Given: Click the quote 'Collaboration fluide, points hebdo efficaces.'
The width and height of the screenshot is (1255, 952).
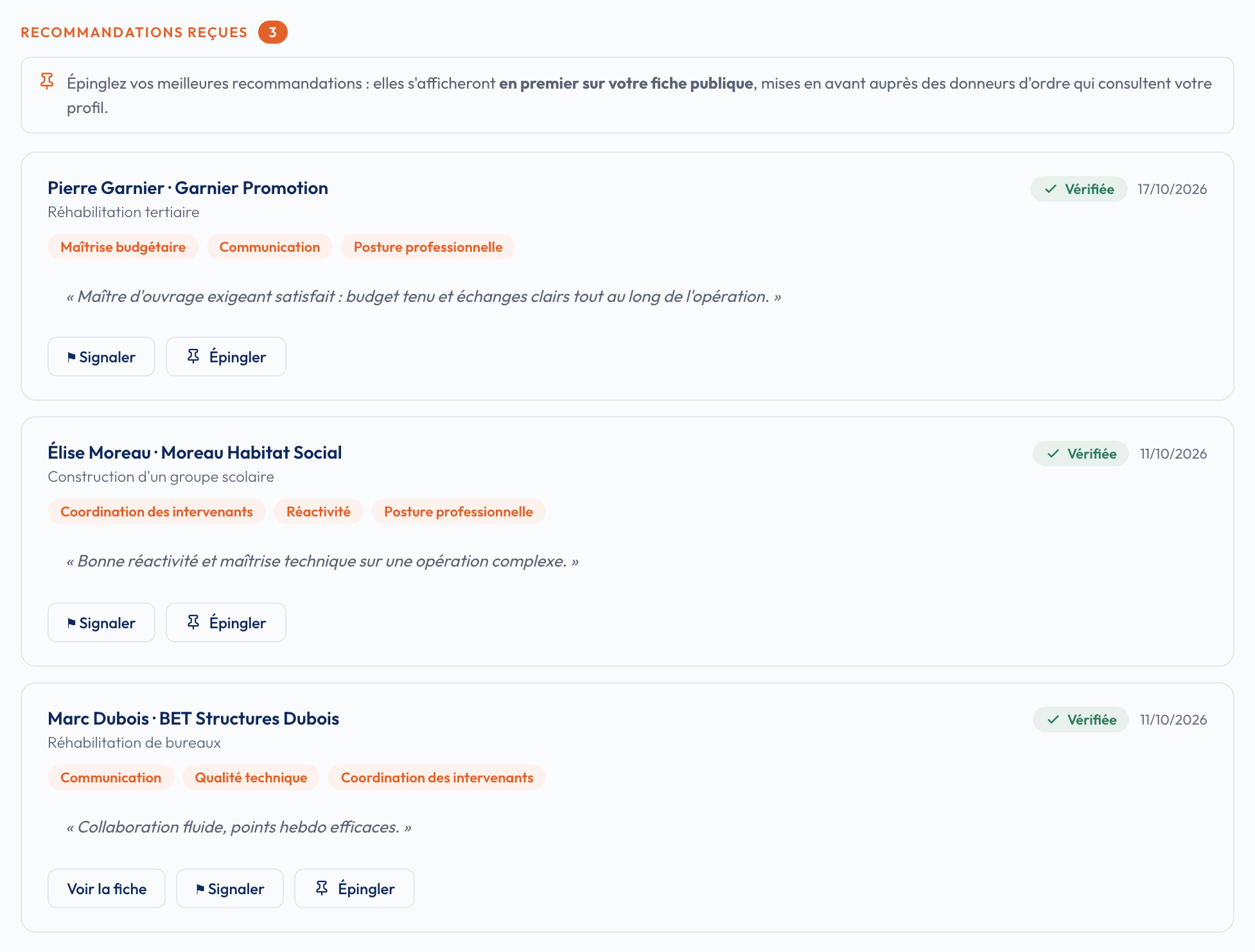Looking at the screenshot, I should coord(239,827).
